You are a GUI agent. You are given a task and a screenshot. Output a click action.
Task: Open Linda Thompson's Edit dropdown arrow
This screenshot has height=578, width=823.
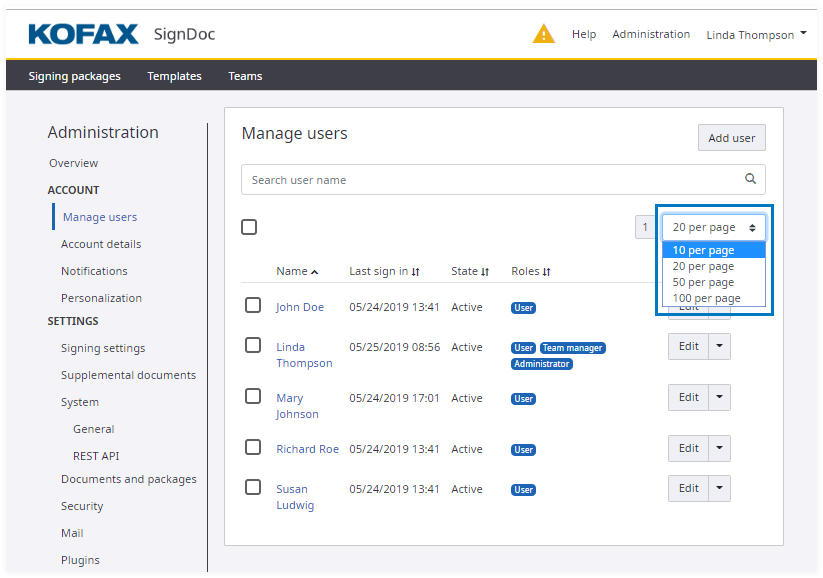click(720, 346)
